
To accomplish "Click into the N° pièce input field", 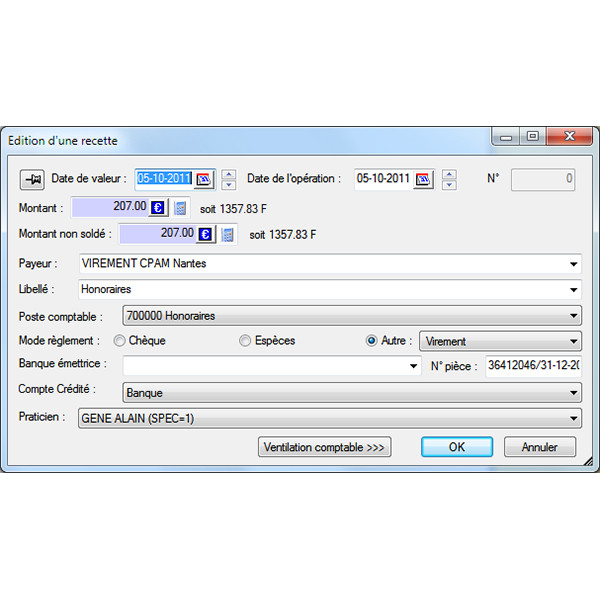I will click(x=532, y=366).
